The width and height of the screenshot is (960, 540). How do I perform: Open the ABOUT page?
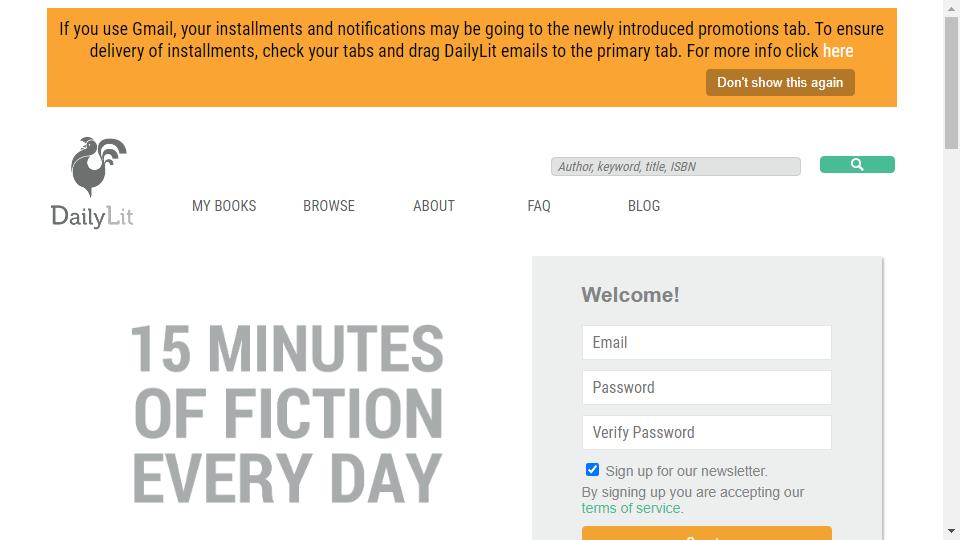pos(434,206)
